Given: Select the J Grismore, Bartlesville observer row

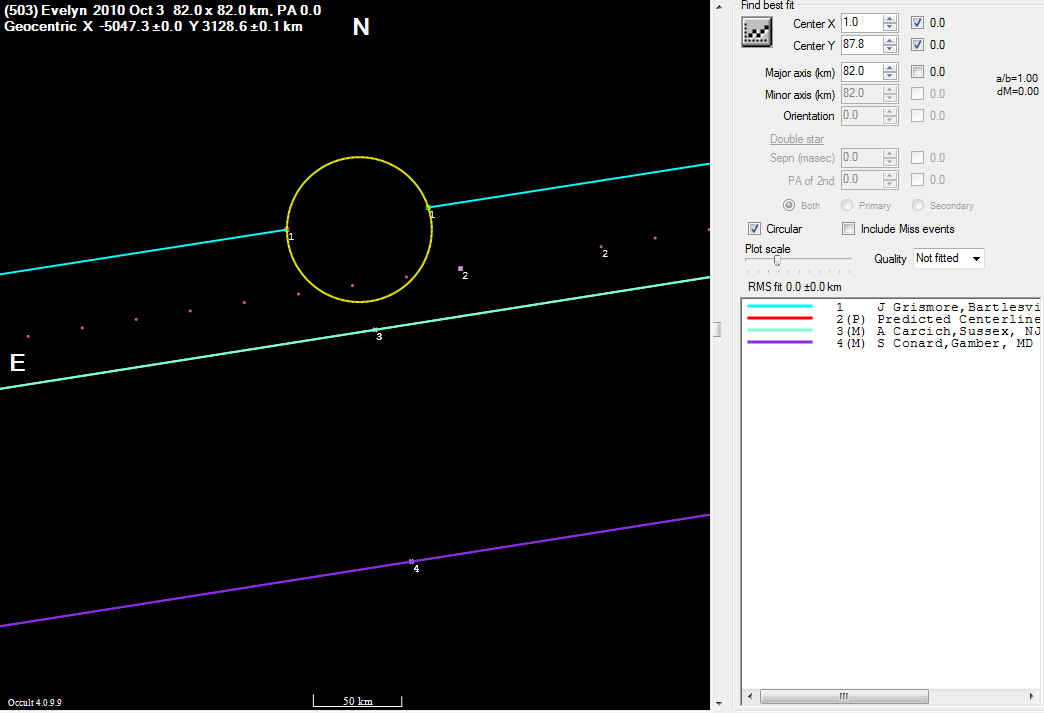Looking at the screenshot, I should tap(892, 307).
